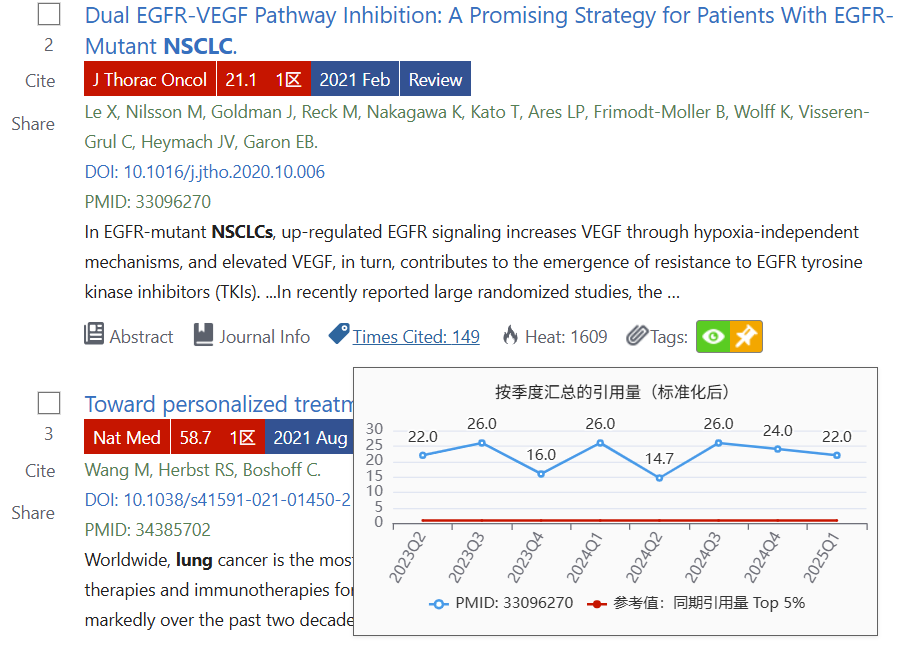Click the orange pin tag button

click(746, 336)
